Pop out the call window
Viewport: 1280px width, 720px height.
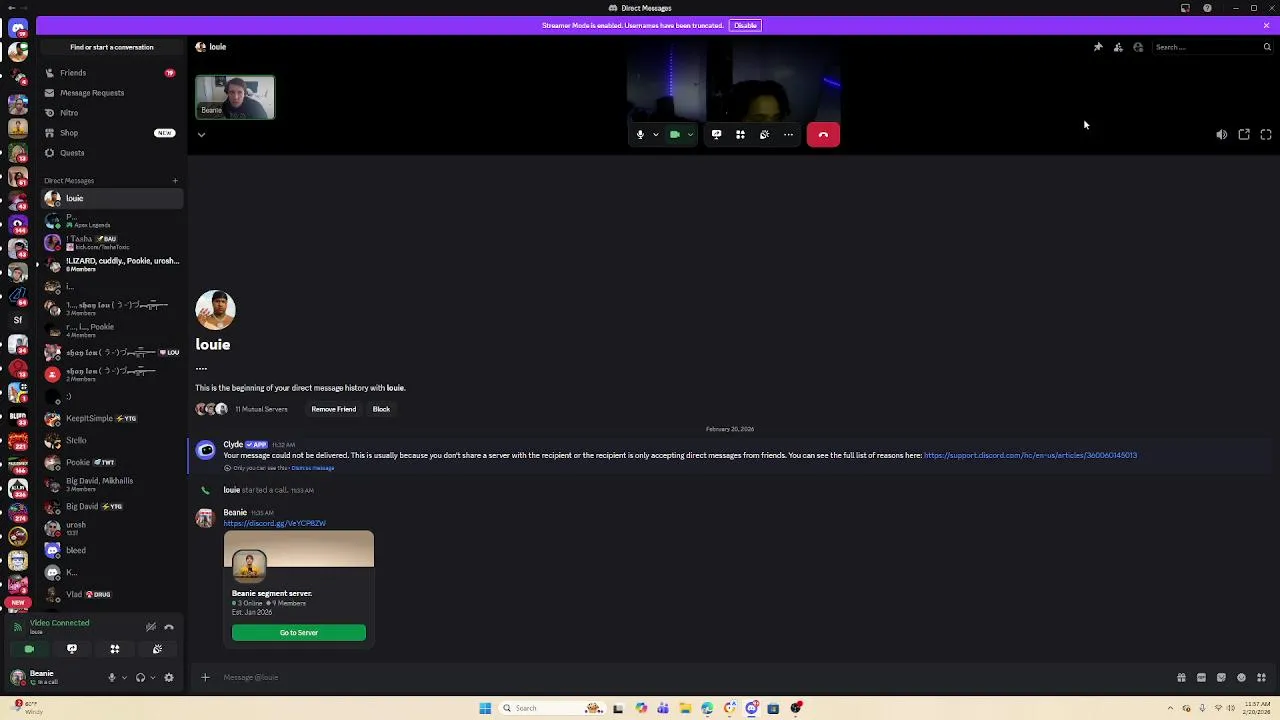(x=1244, y=134)
